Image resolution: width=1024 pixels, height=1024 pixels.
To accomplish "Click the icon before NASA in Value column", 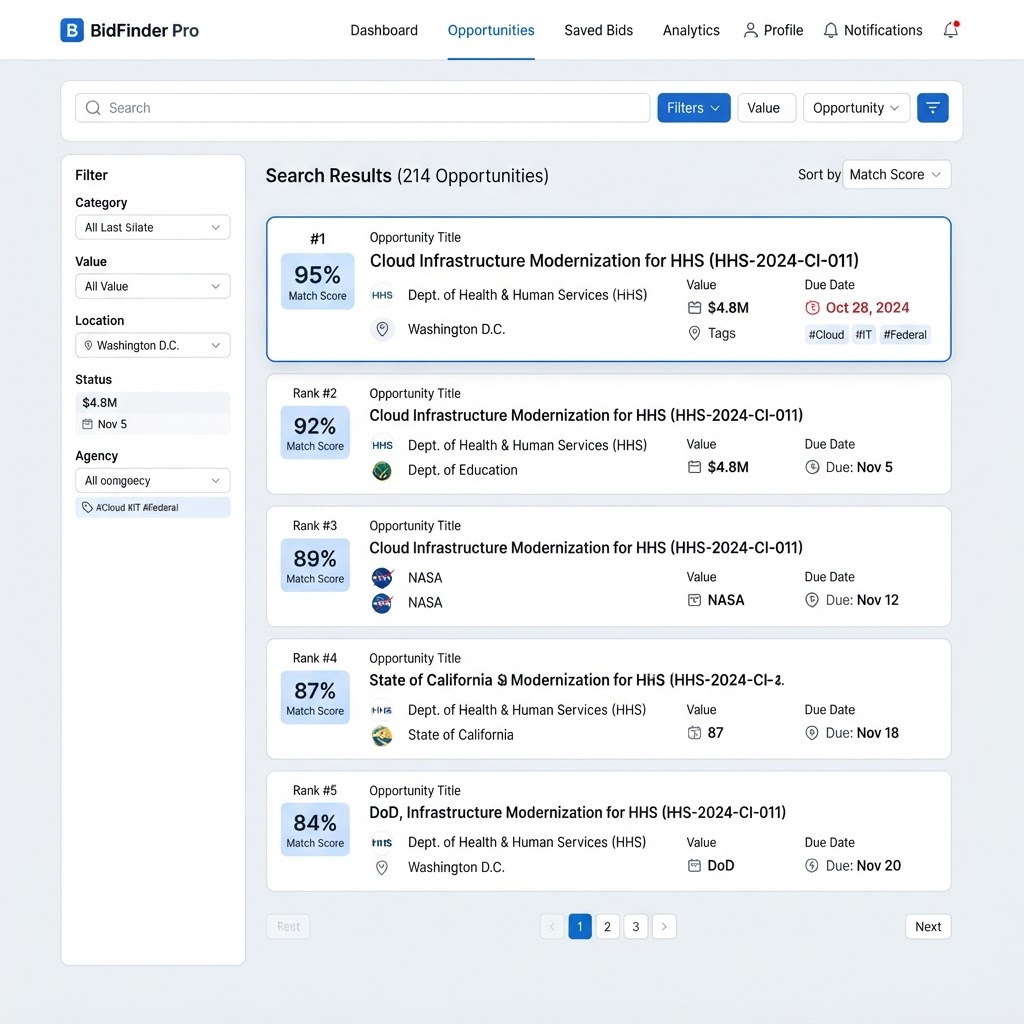I will tap(694, 600).
